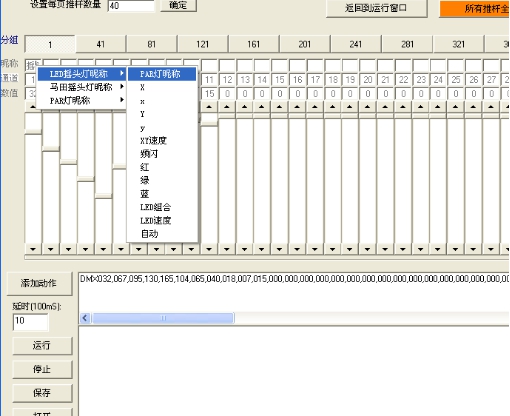Choose PAR灯昵称 highlighted in the submenu

coord(162,74)
